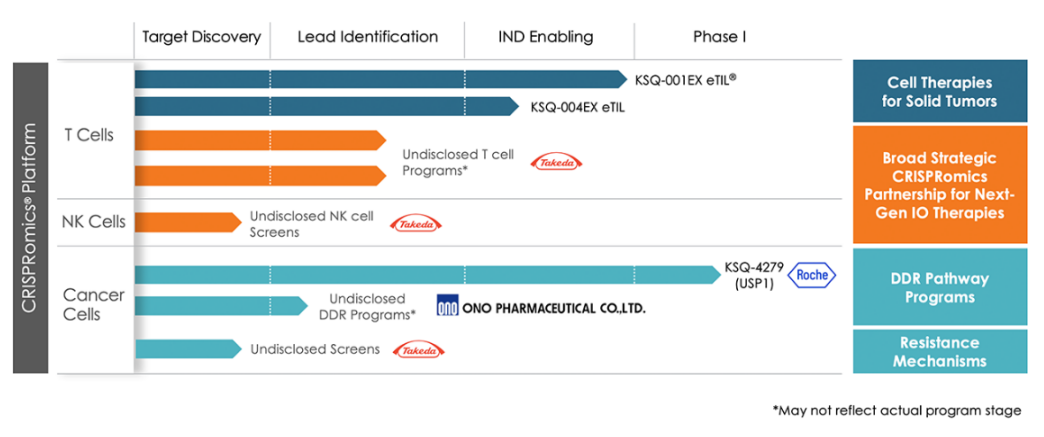
Task: Click the vertical CRISPRomics Platform sidebar
Action: coord(30,218)
